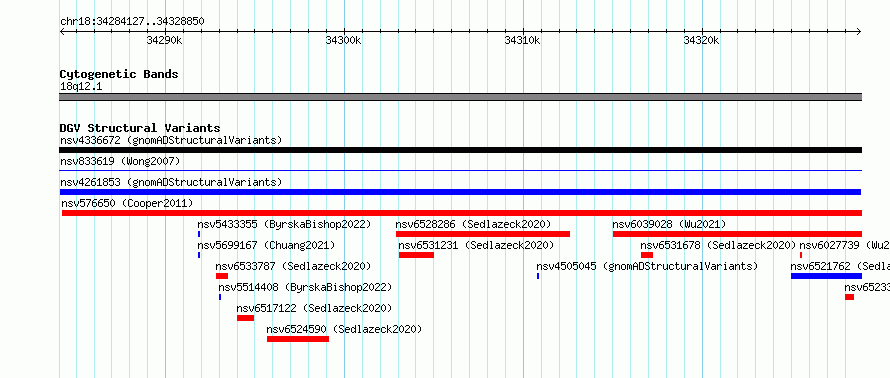
Task: Click the 34320k ruler tick label
Action: [x=702, y=40]
